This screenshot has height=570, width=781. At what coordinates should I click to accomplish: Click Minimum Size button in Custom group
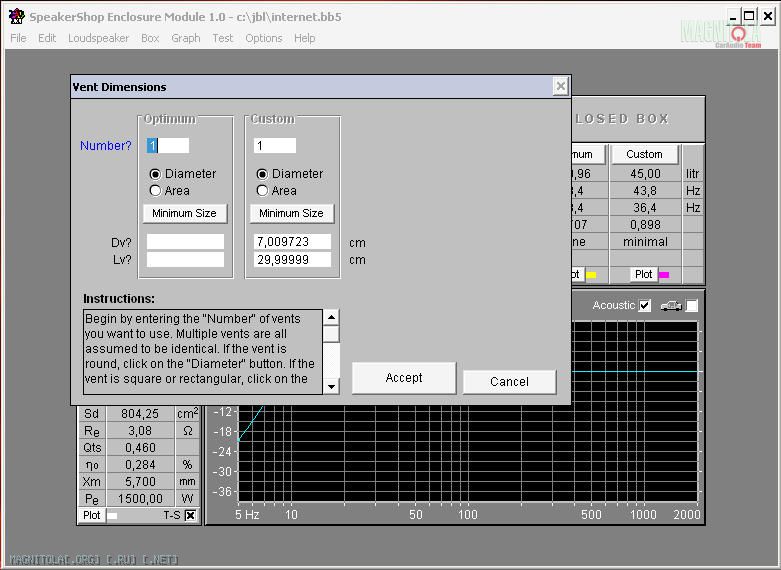point(292,213)
